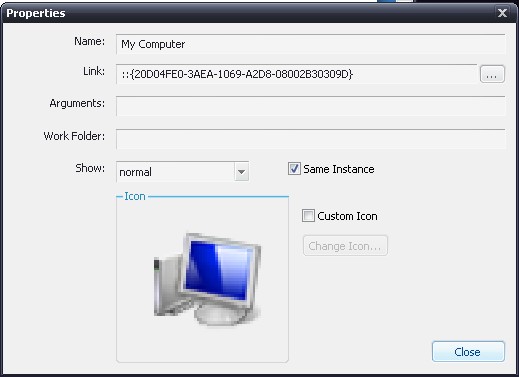The width and height of the screenshot is (519, 377).
Task: Click the "Custom Icon" label text
Action: [x=347, y=216]
